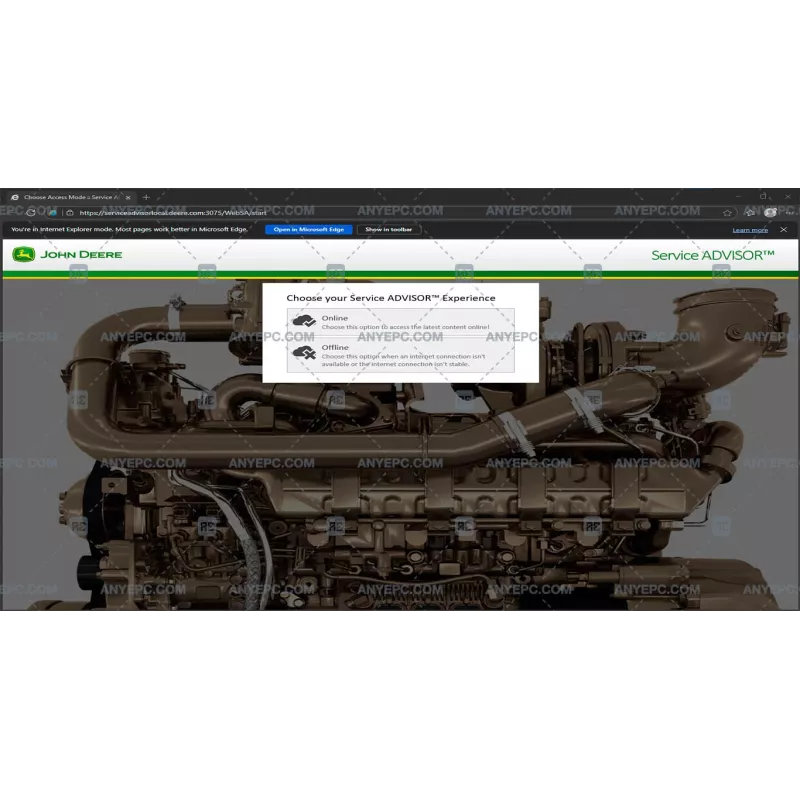
Task: Click the browser back arrow icon
Action: click(11, 212)
